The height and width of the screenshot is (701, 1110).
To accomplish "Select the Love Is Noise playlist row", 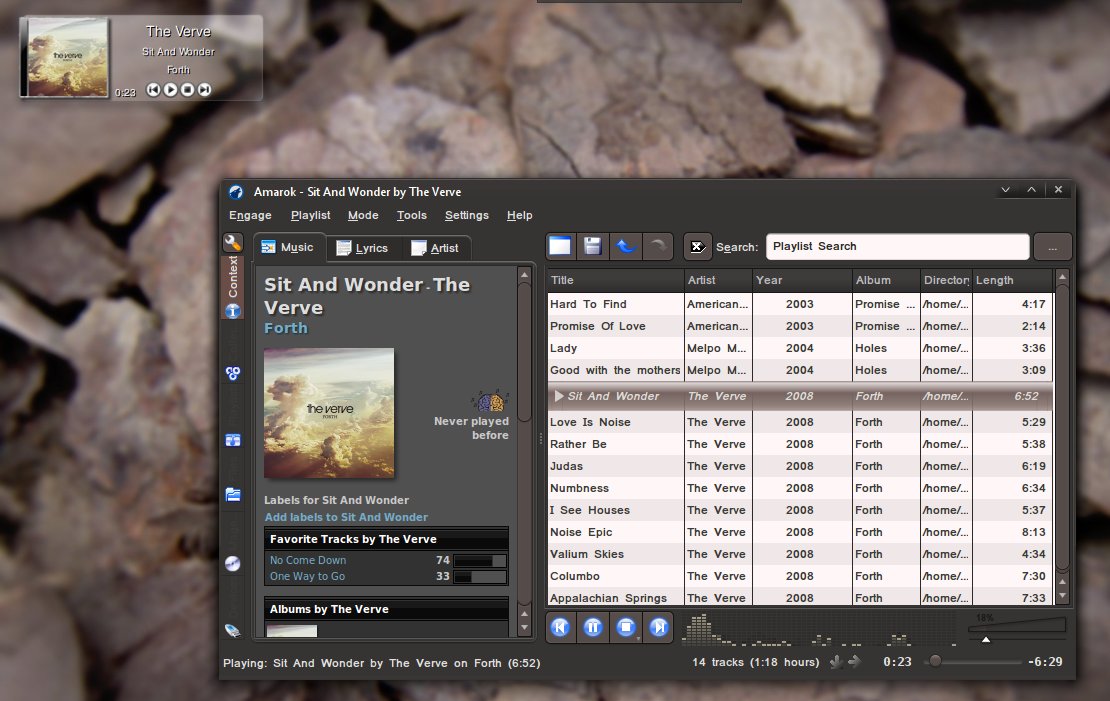I will 800,422.
